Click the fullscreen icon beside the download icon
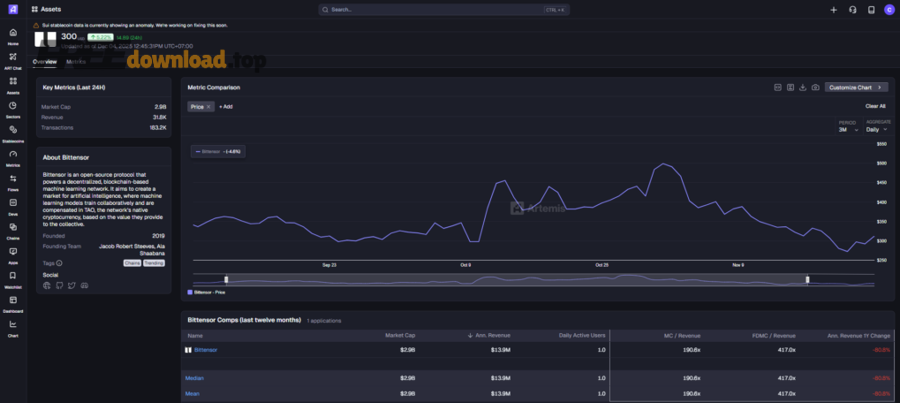The width and height of the screenshot is (900, 403). click(790, 87)
